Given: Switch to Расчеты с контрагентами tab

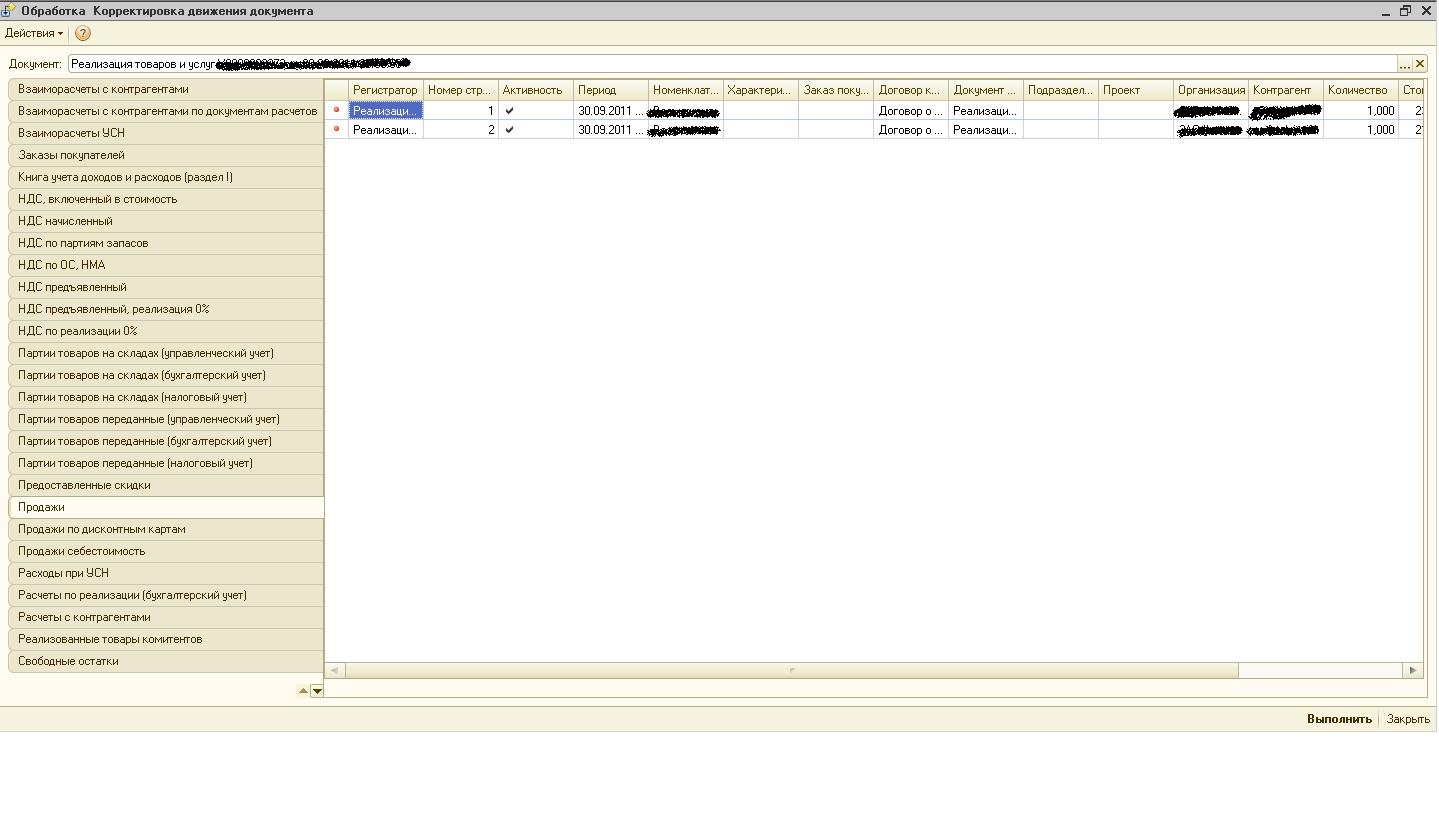Looking at the screenshot, I should pyautogui.click(x=165, y=617).
